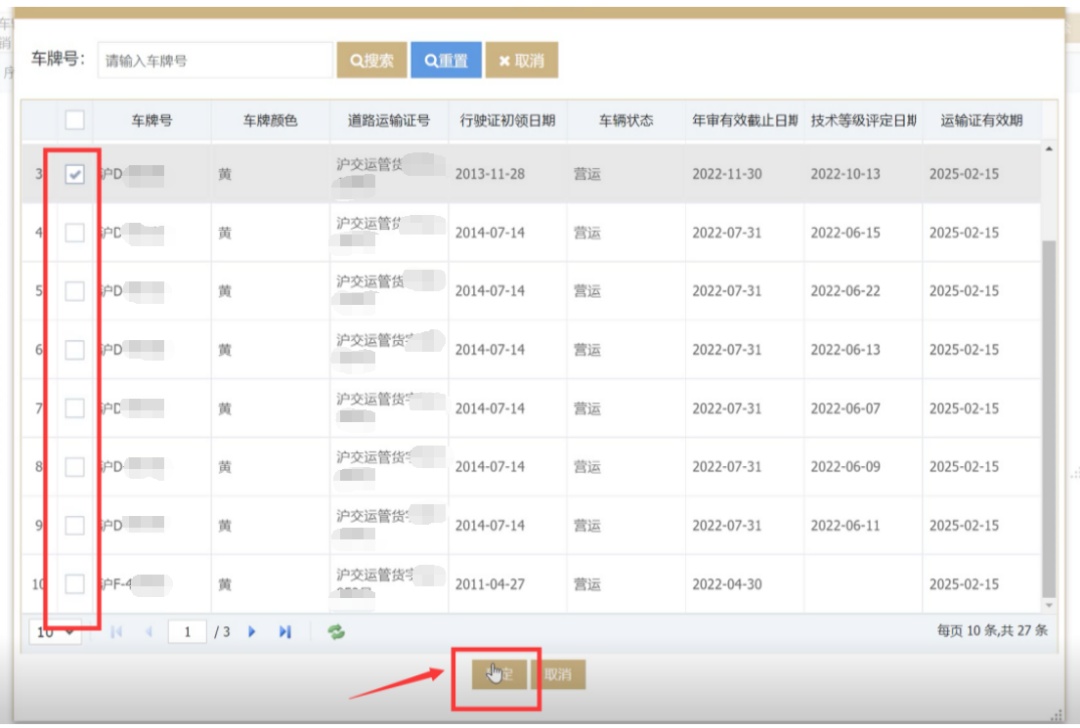Jump to the last page icon

coord(285,632)
